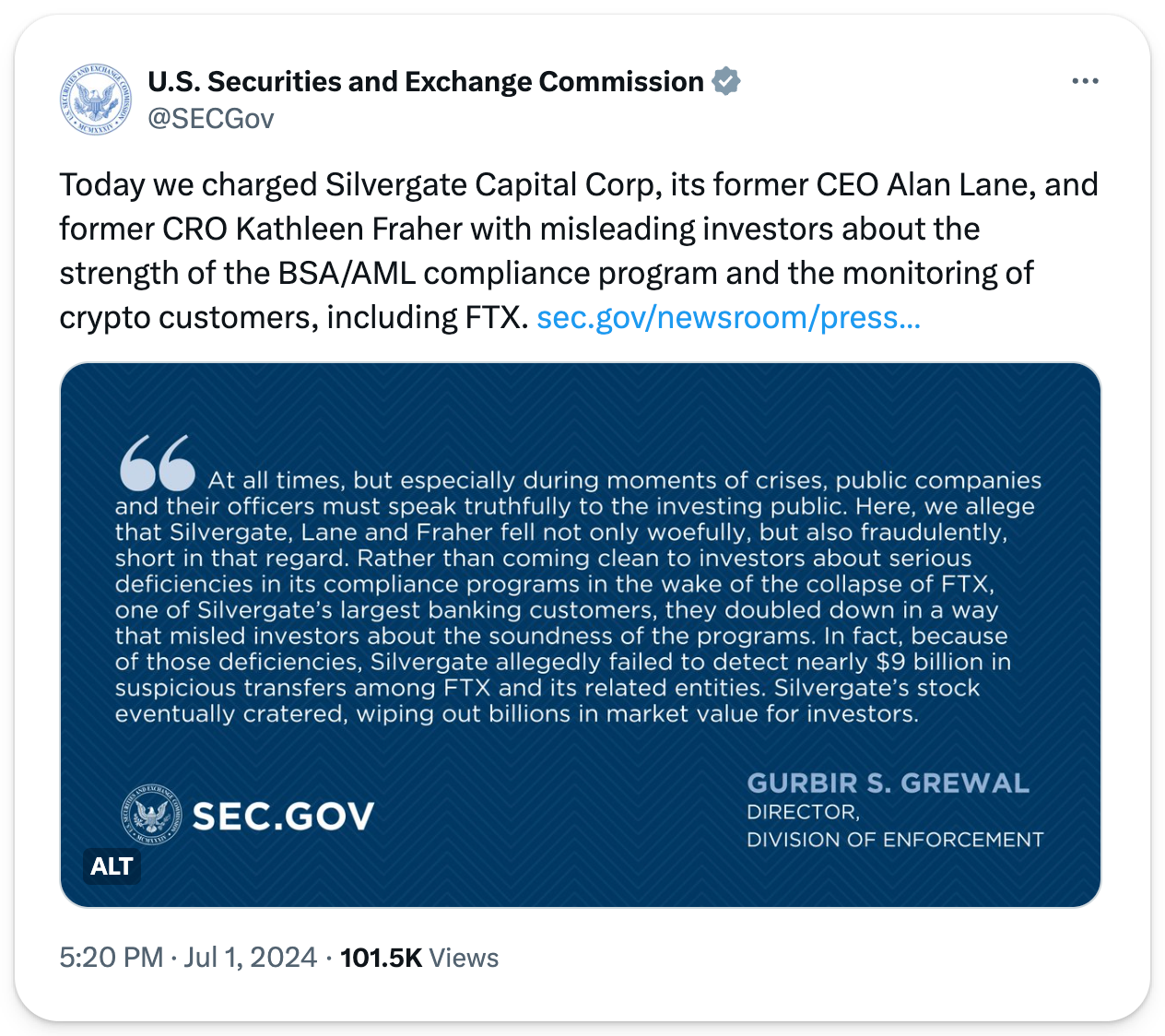This screenshot has width=1165, height=1036.
Task: Click the tweet line mentioning BSA/AML compliance program
Action: pyautogui.click(x=546, y=273)
